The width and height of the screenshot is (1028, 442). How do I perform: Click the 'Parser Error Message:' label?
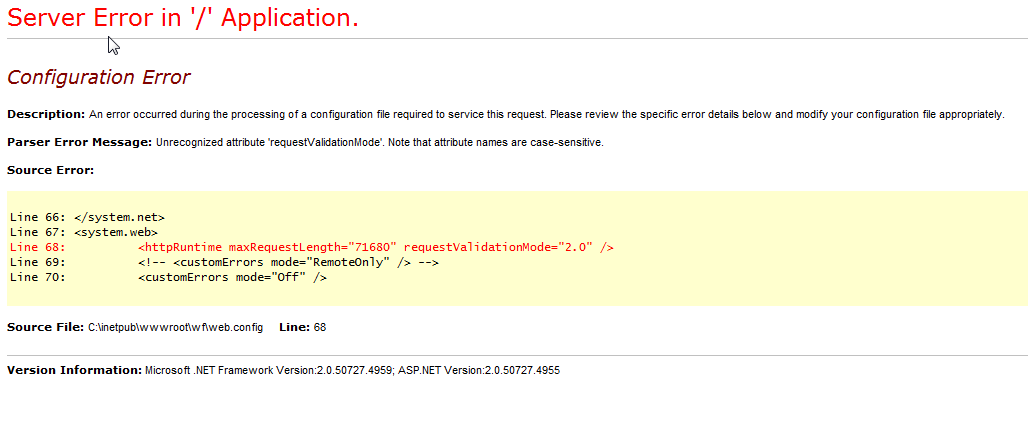click(79, 142)
